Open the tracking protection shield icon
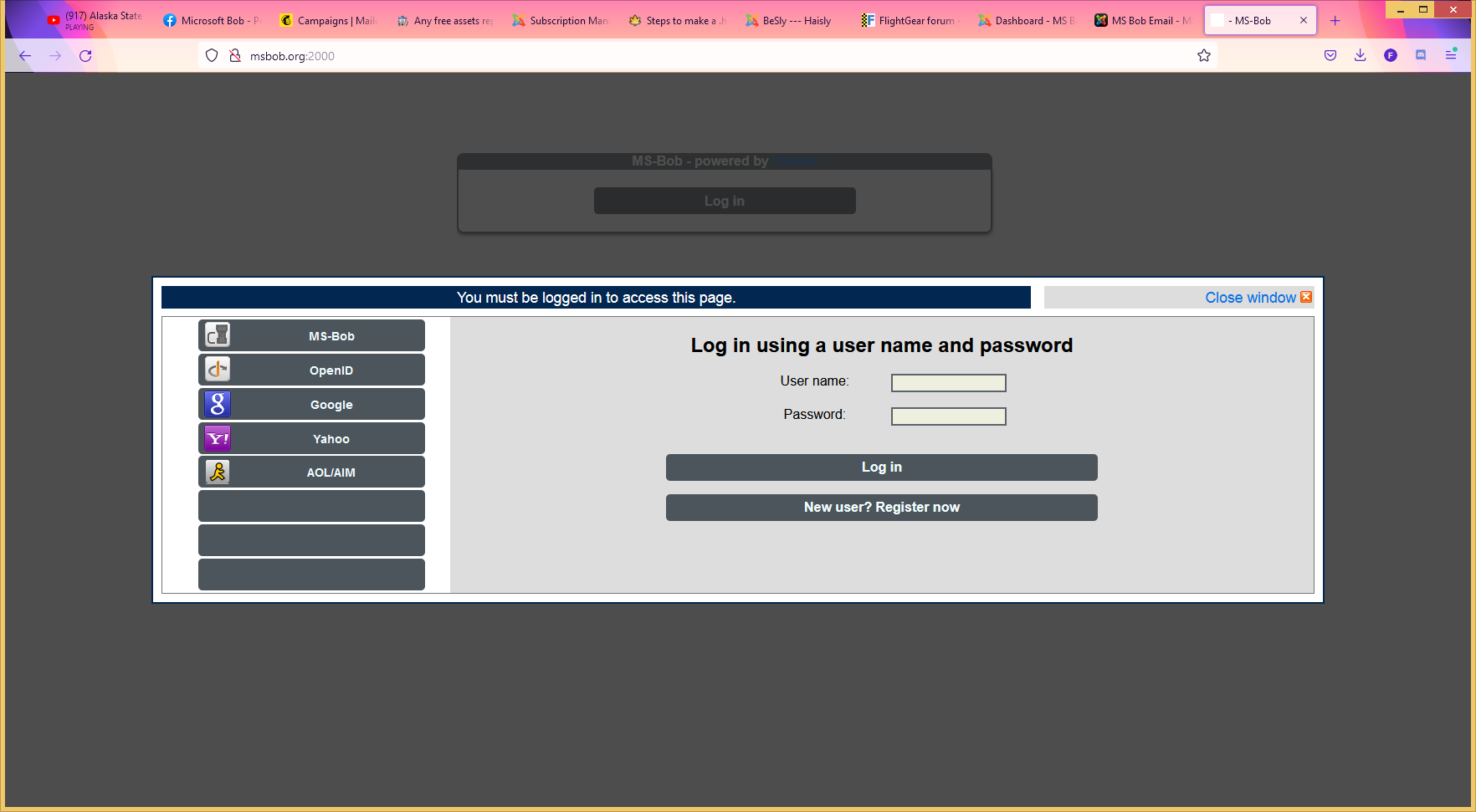1476x812 pixels. coord(212,56)
